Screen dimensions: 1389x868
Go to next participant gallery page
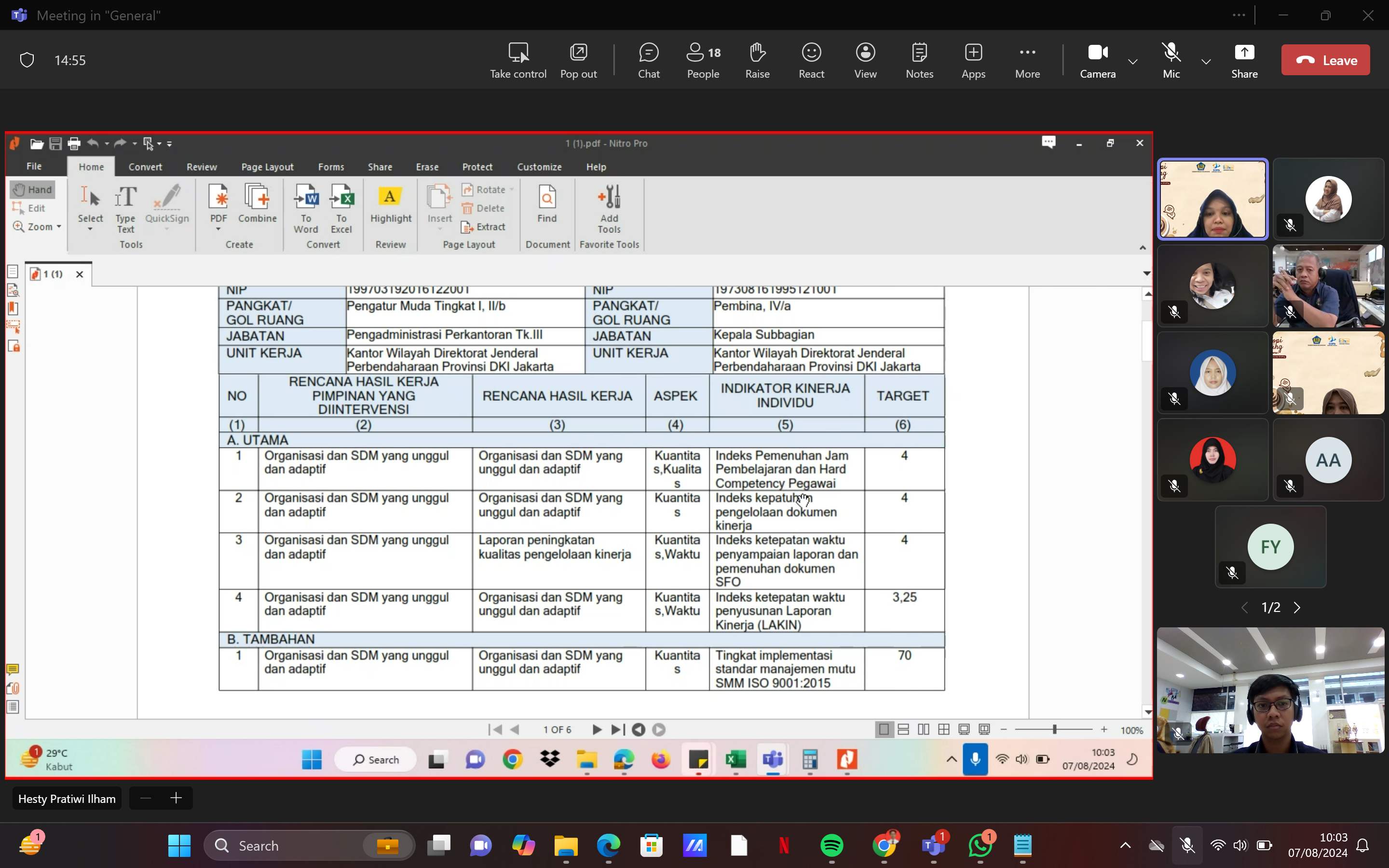1297,608
